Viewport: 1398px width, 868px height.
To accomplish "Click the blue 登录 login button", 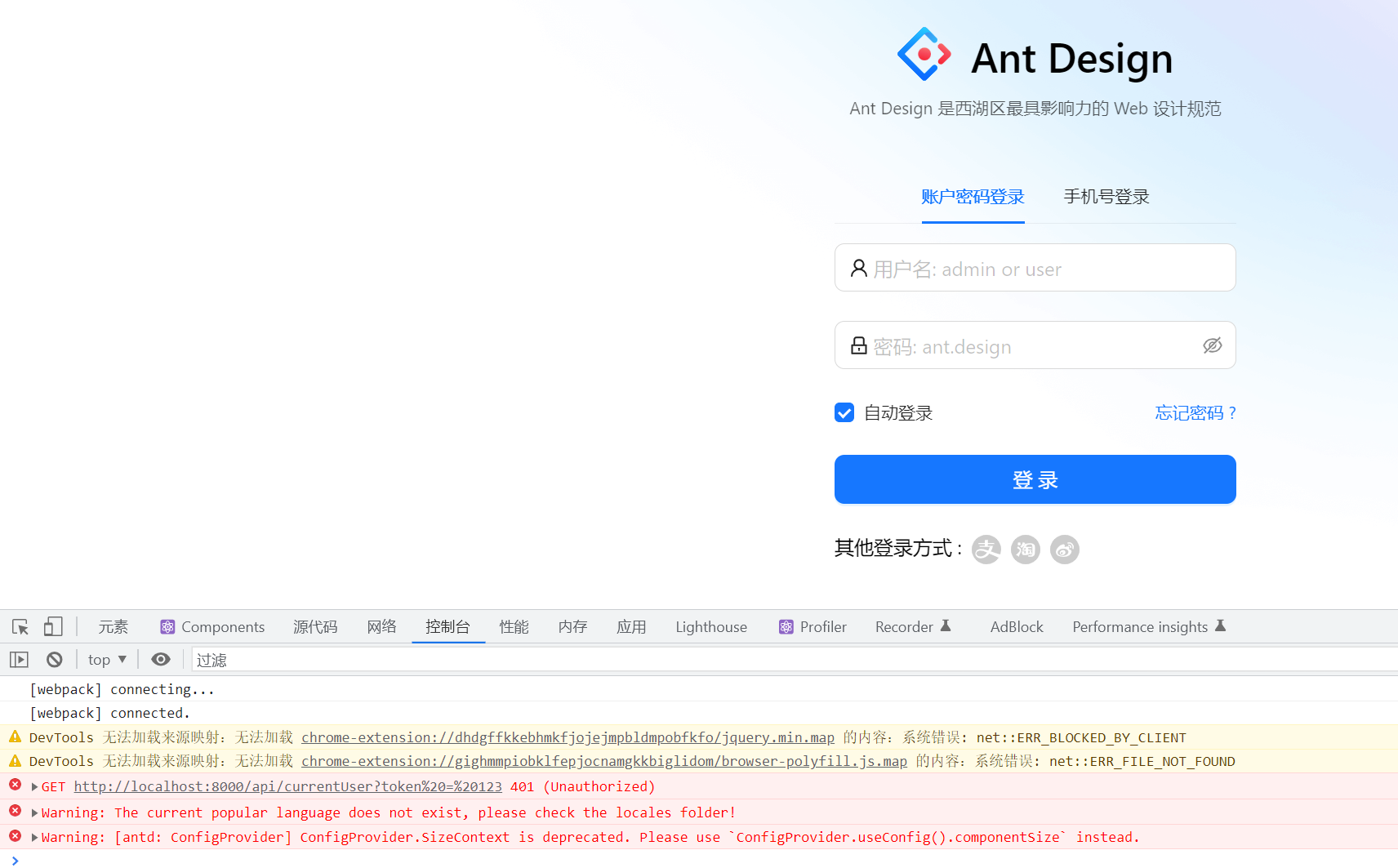I will (x=1035, y=479).
